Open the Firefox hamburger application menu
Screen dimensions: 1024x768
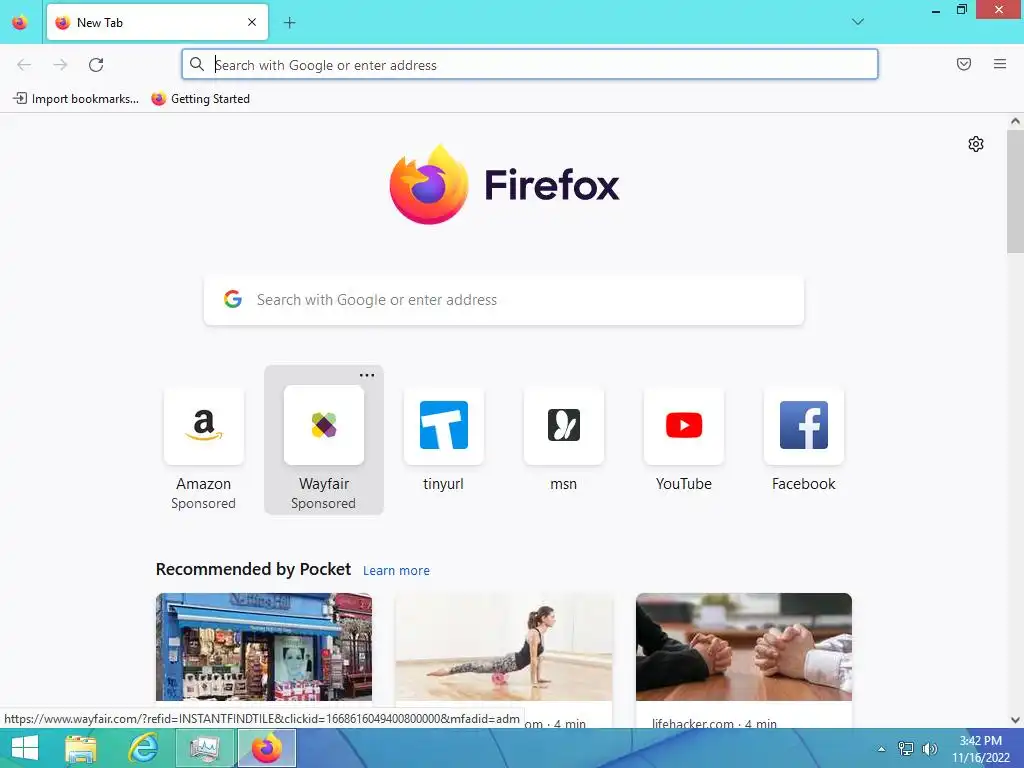click(x=1000, y=64)
